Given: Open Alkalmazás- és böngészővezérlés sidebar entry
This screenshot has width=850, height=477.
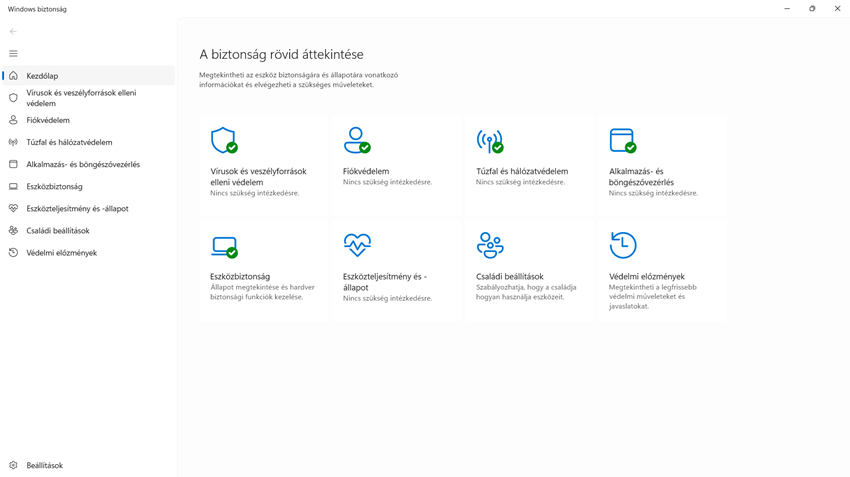Looking at the screenshot, I should pos(89,164).
